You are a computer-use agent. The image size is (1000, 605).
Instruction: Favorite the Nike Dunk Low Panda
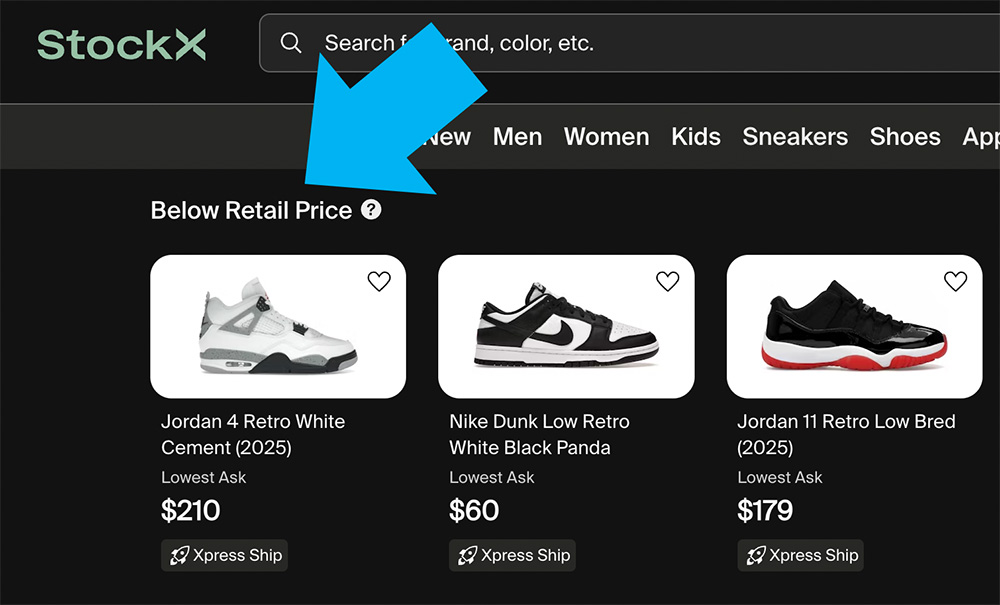[x=667, y=282]
